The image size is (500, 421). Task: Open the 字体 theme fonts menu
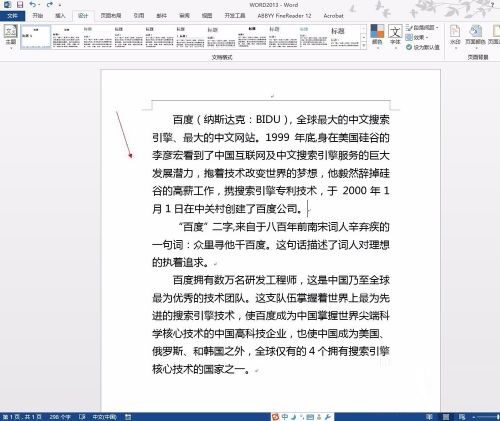pos(395,36)
